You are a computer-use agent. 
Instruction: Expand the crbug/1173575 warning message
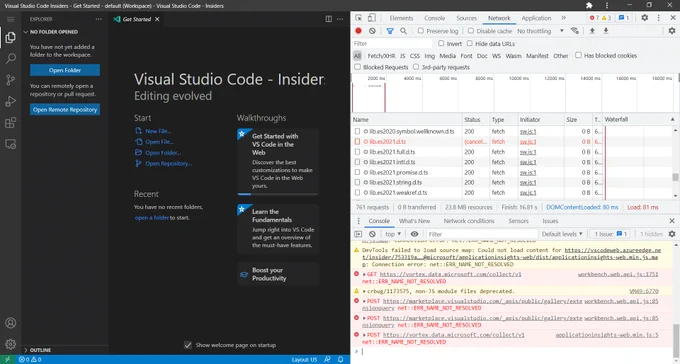coord(364,291)
